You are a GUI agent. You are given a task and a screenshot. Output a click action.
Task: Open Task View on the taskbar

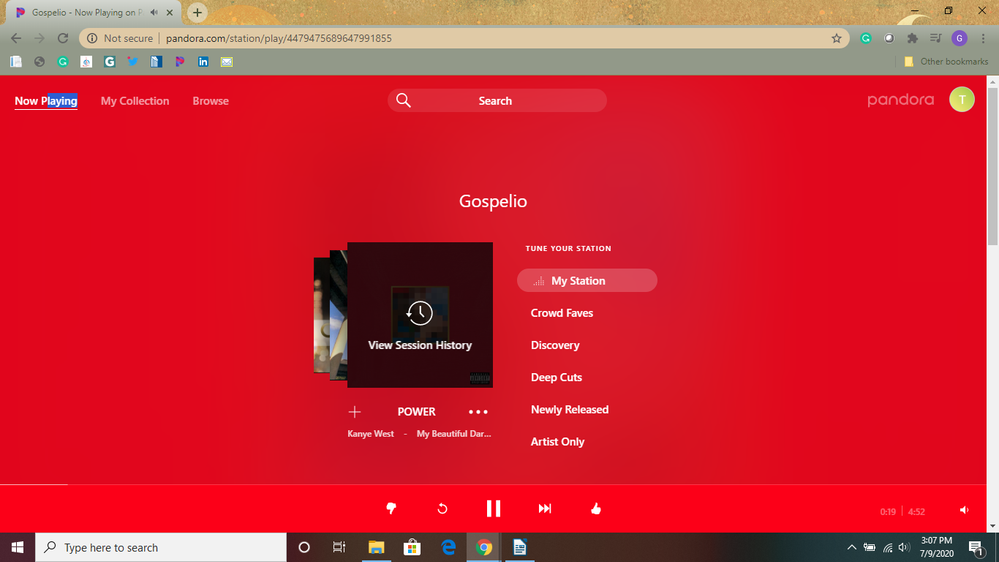click(x=339, y=547)
